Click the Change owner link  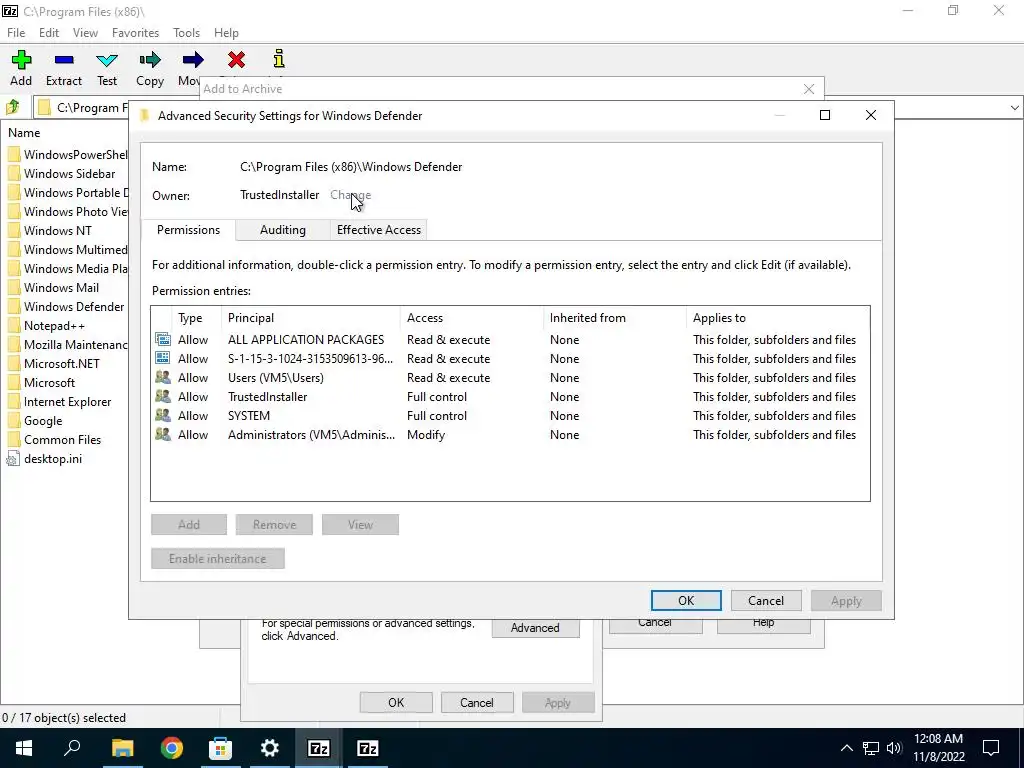coord(351,195)
